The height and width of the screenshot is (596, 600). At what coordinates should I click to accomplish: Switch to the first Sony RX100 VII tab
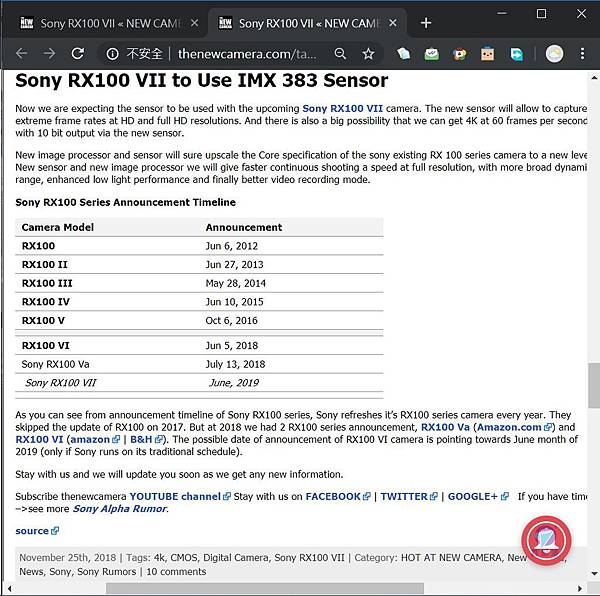tap(110, 24)
